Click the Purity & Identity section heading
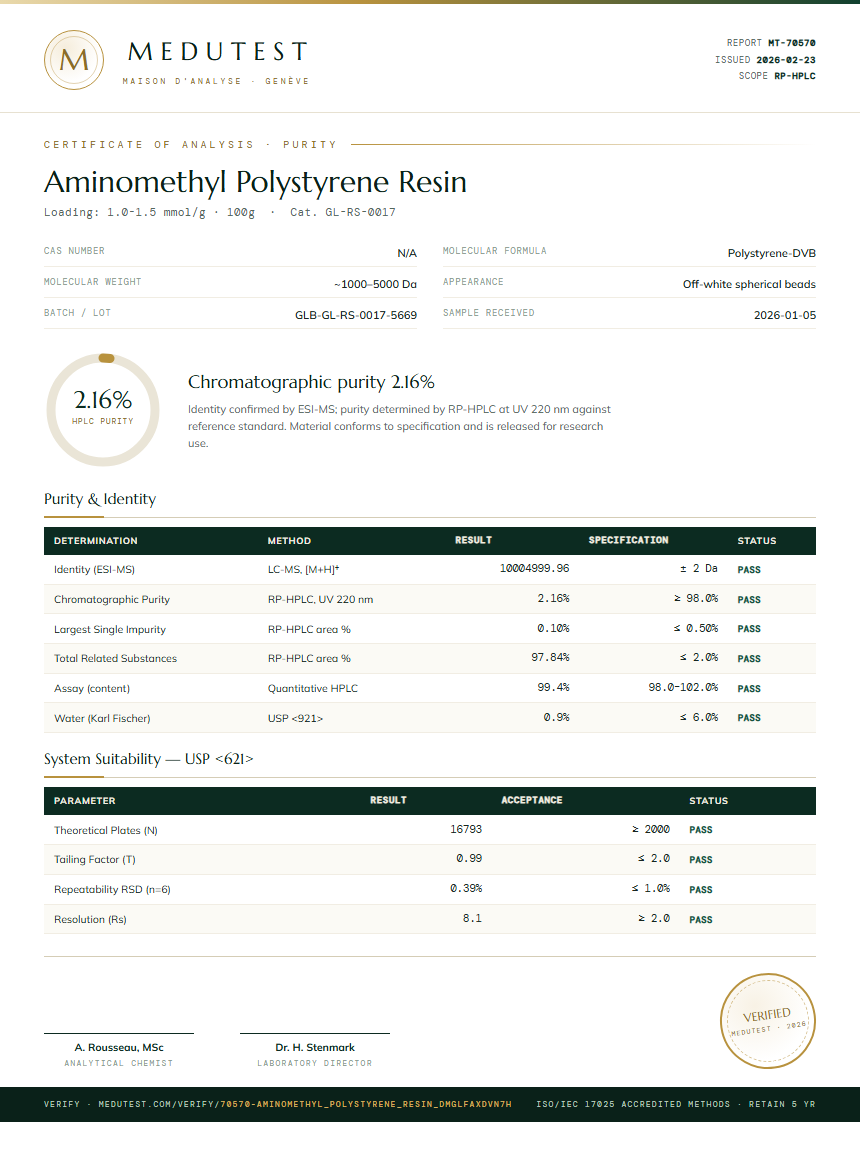Screen dimensions: 860x1152 100,499
